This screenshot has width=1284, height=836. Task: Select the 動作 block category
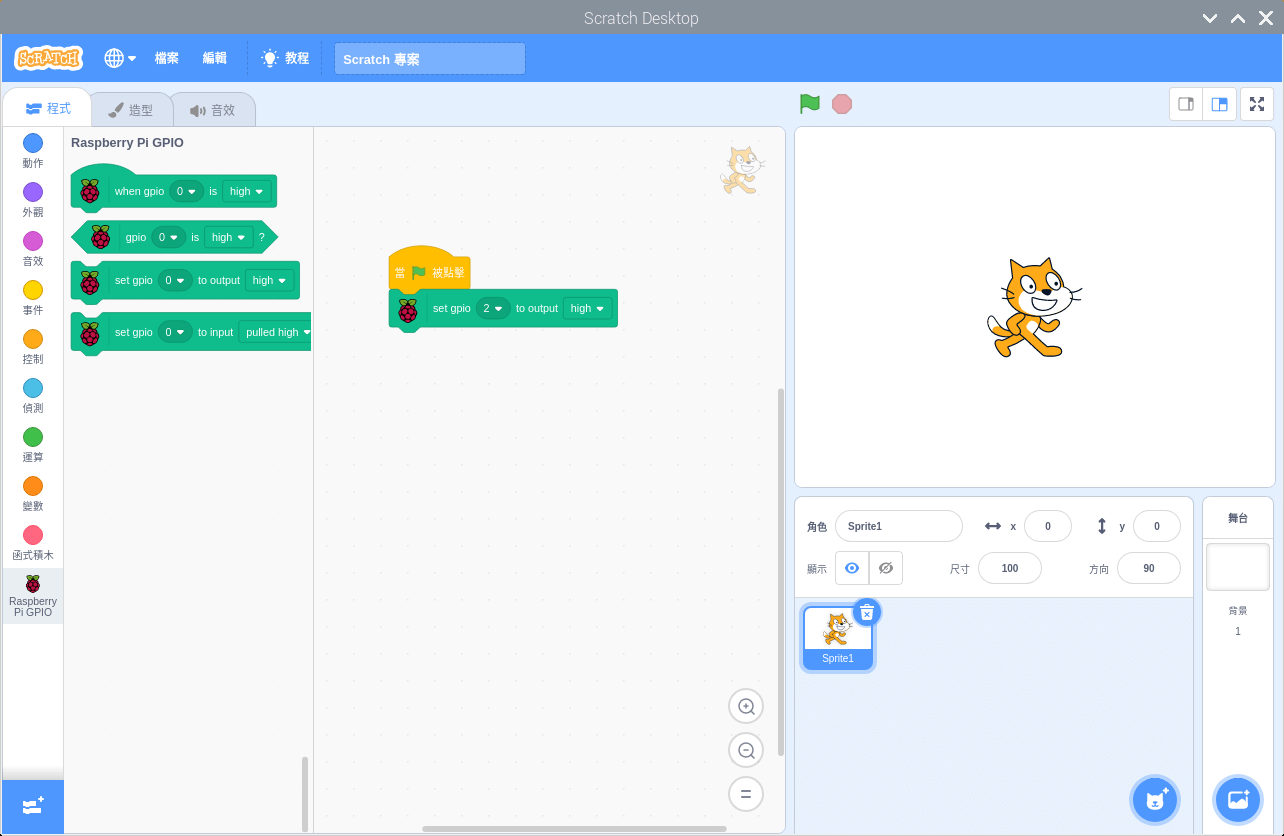point(33,151)
